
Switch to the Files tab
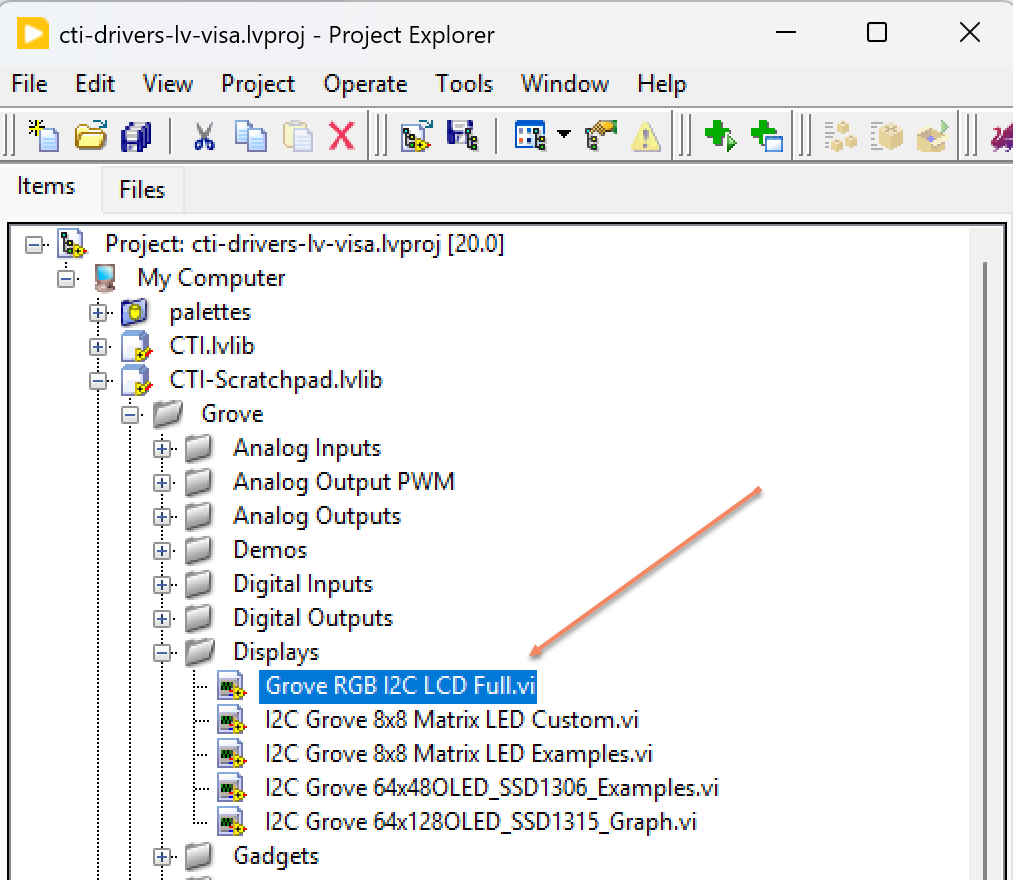141,188
